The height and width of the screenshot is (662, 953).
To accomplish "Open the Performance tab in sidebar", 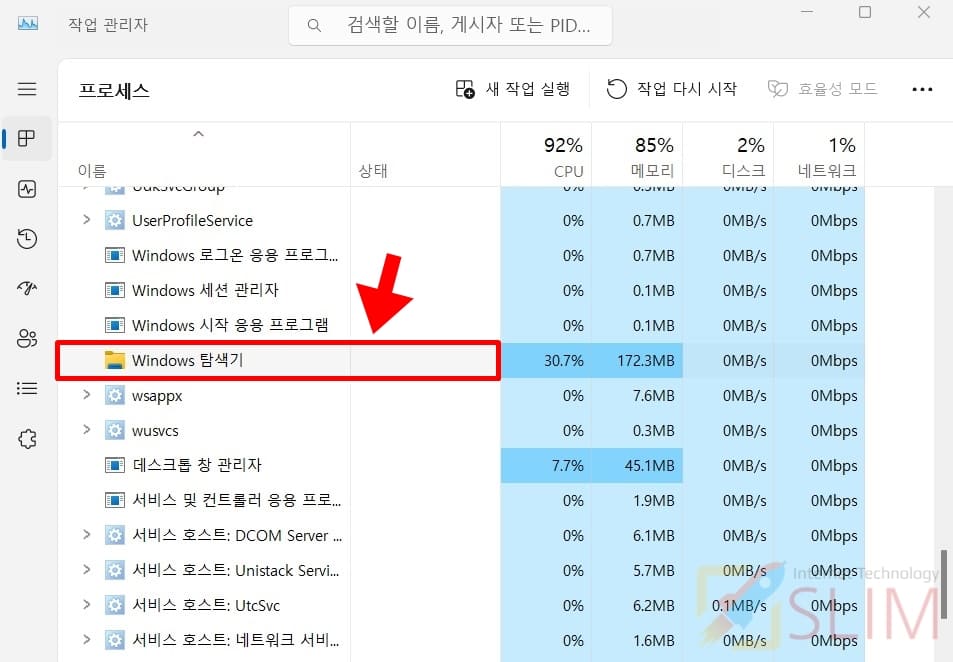I will coord(27,189).
